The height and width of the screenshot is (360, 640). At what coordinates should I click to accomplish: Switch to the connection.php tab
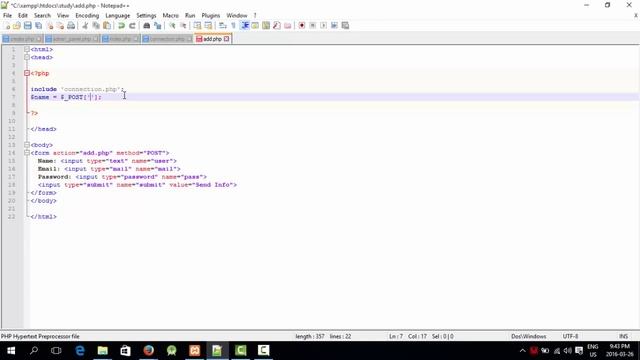pos(167,39)
